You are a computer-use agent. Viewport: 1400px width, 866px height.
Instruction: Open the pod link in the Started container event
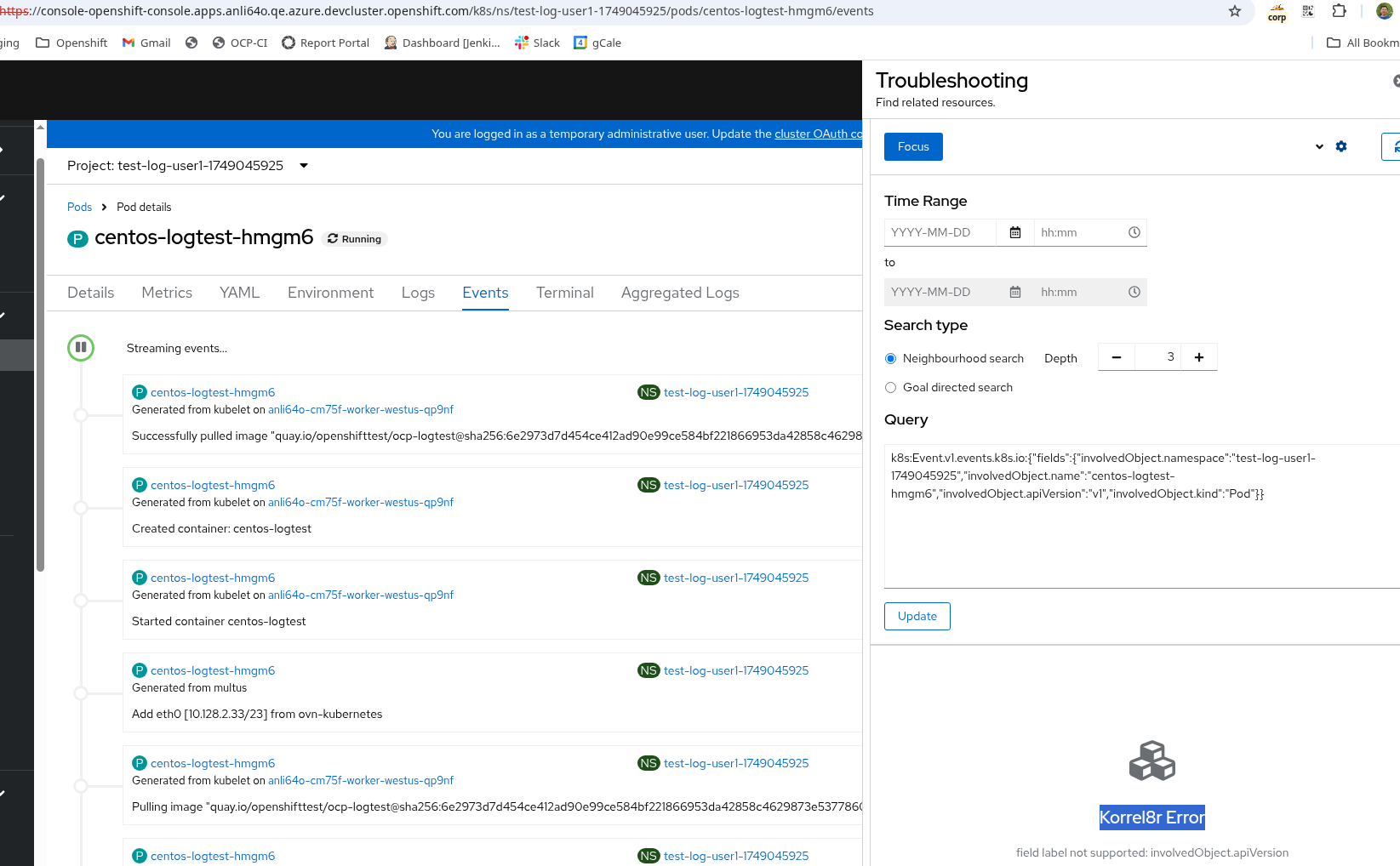(x=213, y=578)
